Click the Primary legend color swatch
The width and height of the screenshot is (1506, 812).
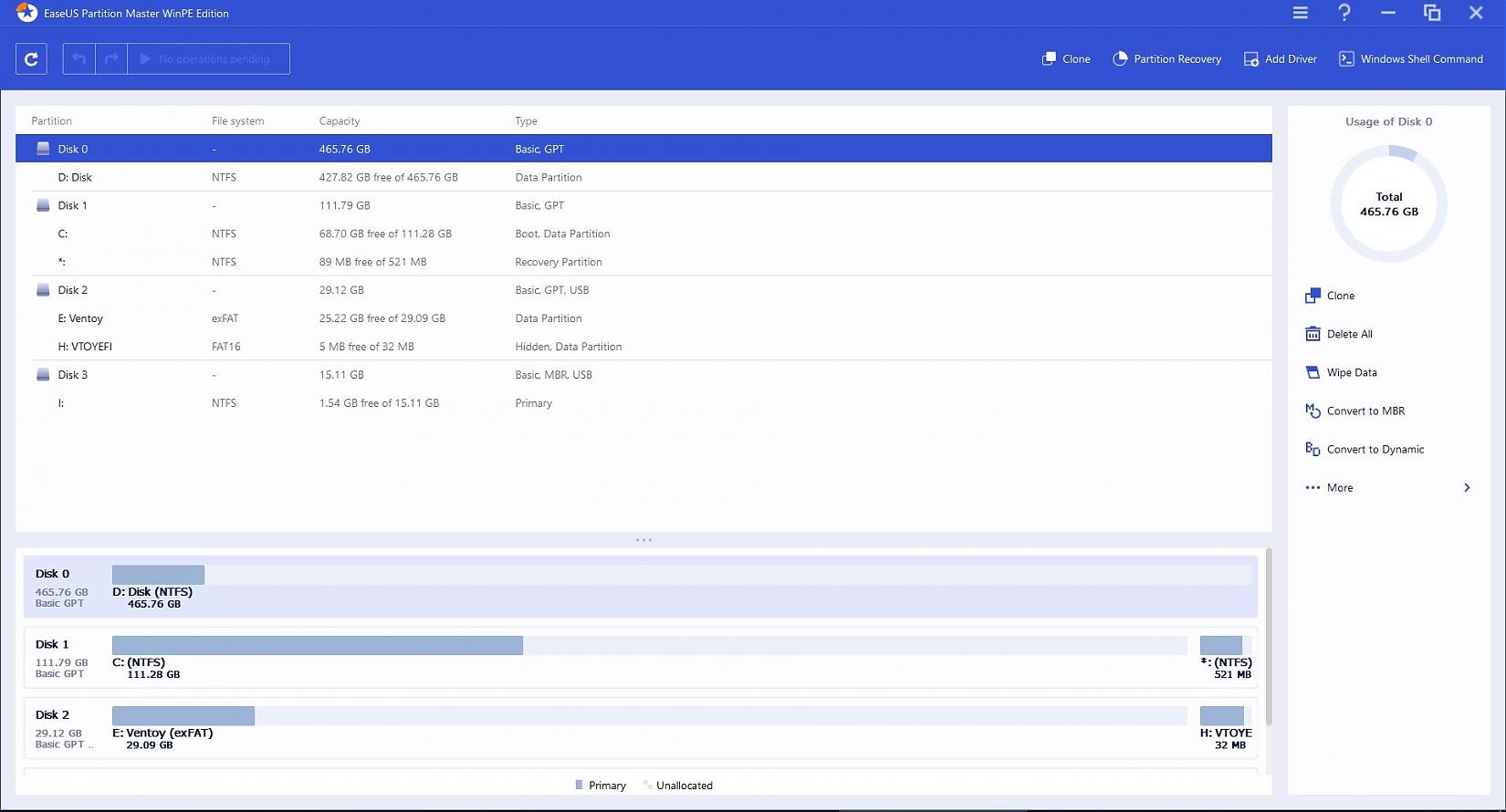(x=579, y=785)
